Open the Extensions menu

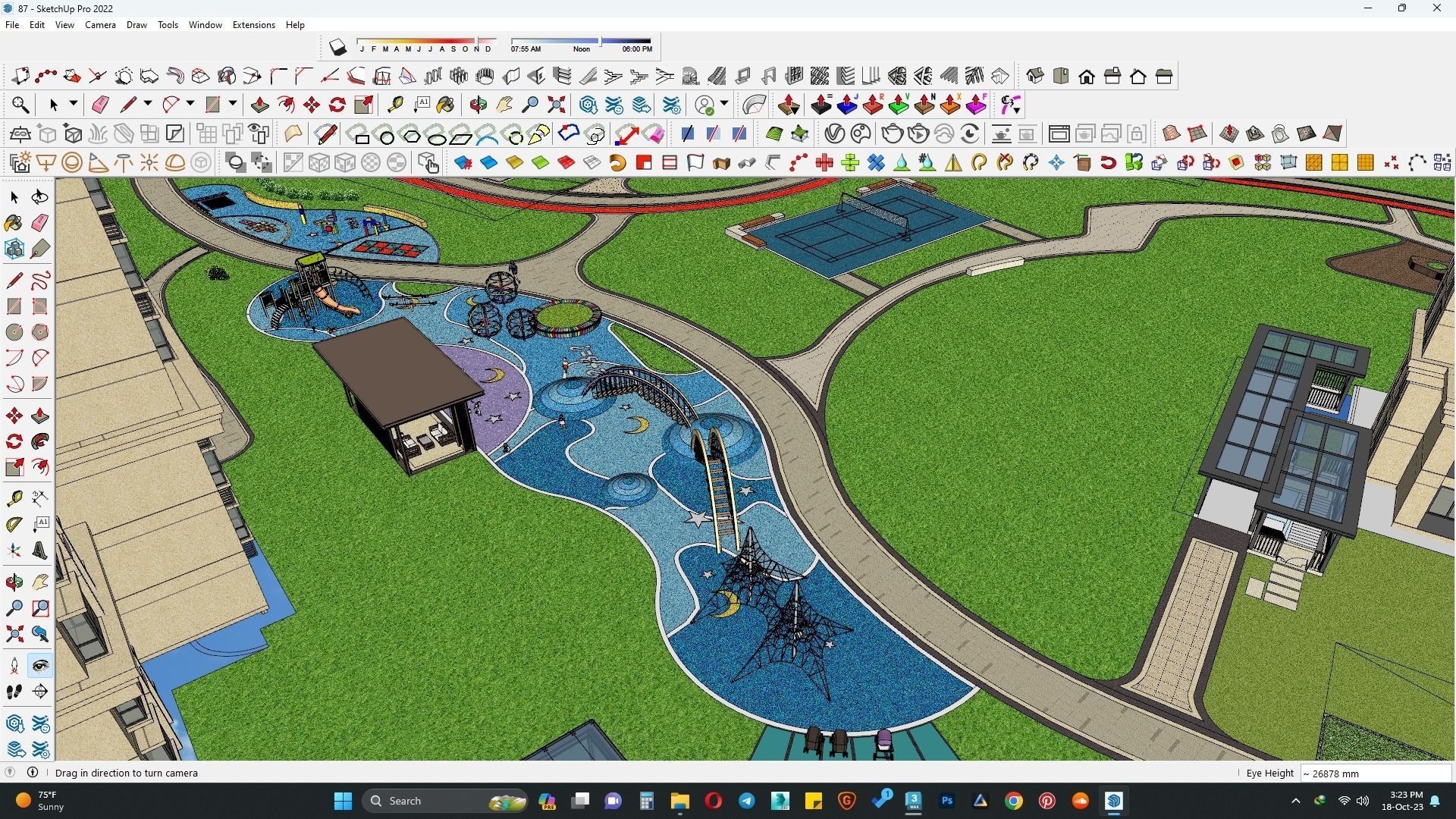(x=253, y=25)
